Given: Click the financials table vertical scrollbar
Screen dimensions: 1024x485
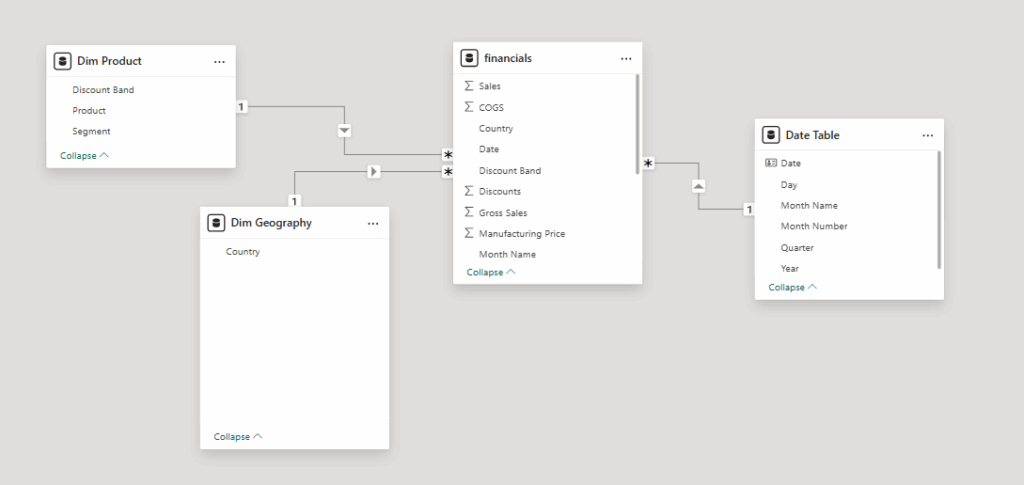Looking at the screenshot, I should pos(637,125).
